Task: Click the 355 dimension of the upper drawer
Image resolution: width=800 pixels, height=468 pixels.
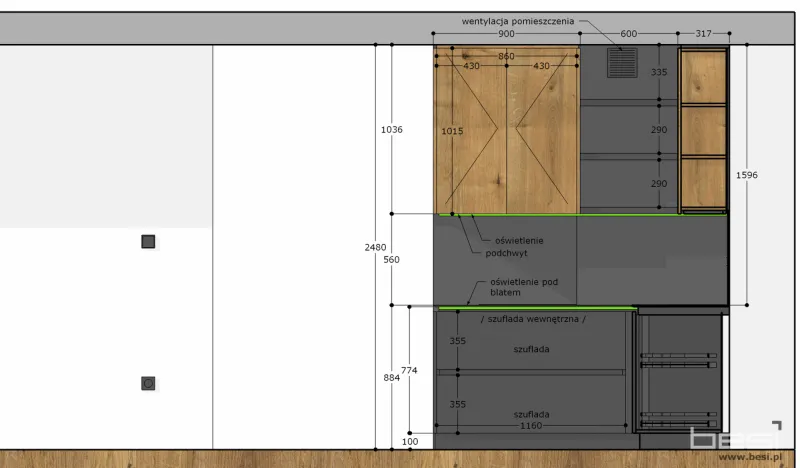Action: coord(457,341)
